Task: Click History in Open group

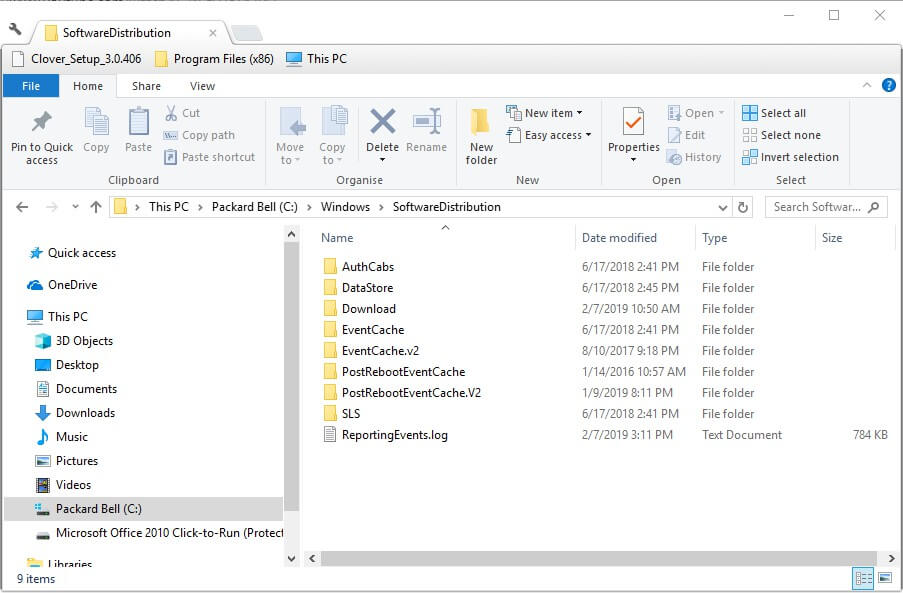Action: point(694,157)
